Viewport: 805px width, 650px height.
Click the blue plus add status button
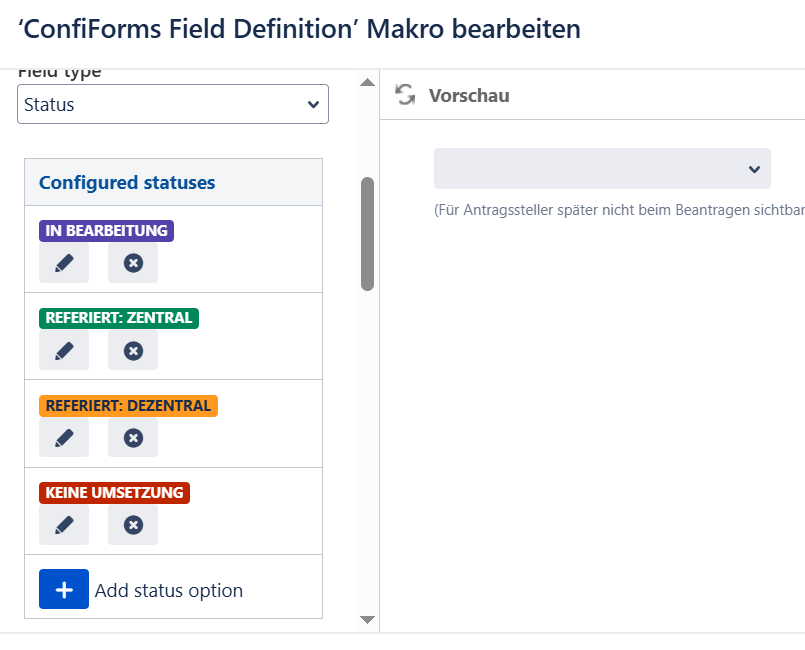point(64,589)
